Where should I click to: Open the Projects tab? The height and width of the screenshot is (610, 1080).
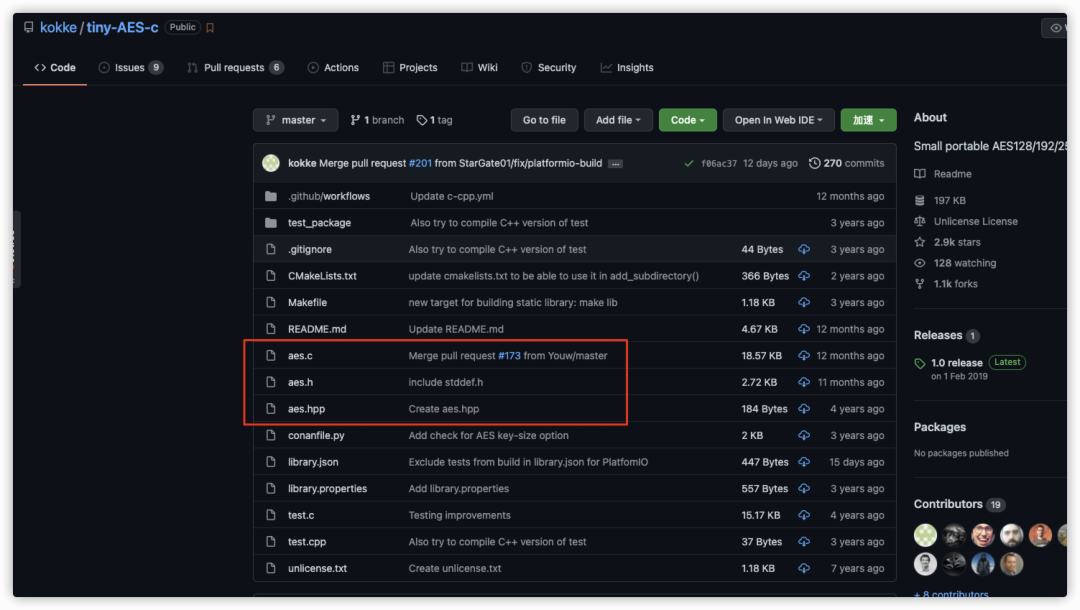[411, 67]
